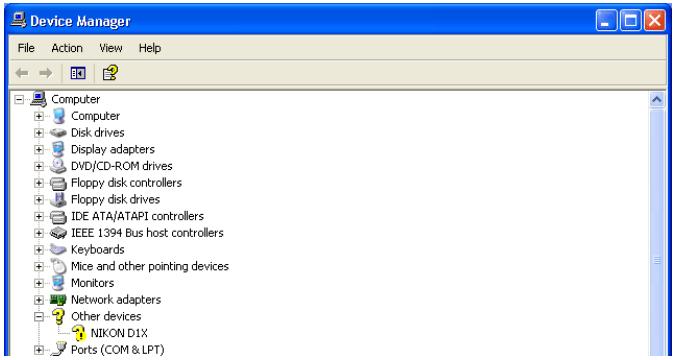Screen dimensions: 676x360
Task: Expand Mice and other pointing devices
Action: coord(39,266)
